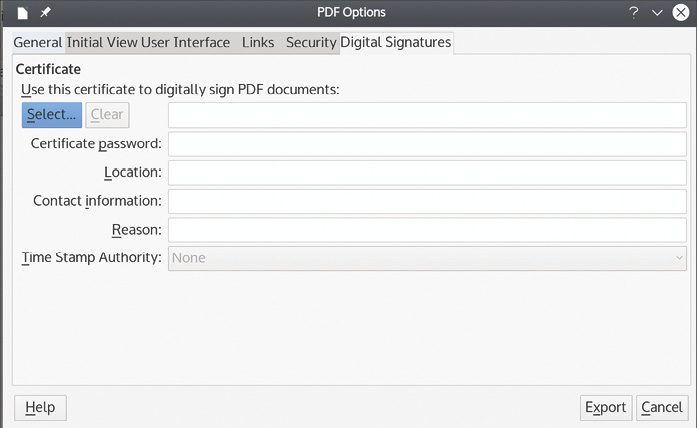Click the certificate name field next to Clear
Image resolution: width=697 pixels, height=428 pixels.
(427, 115)
